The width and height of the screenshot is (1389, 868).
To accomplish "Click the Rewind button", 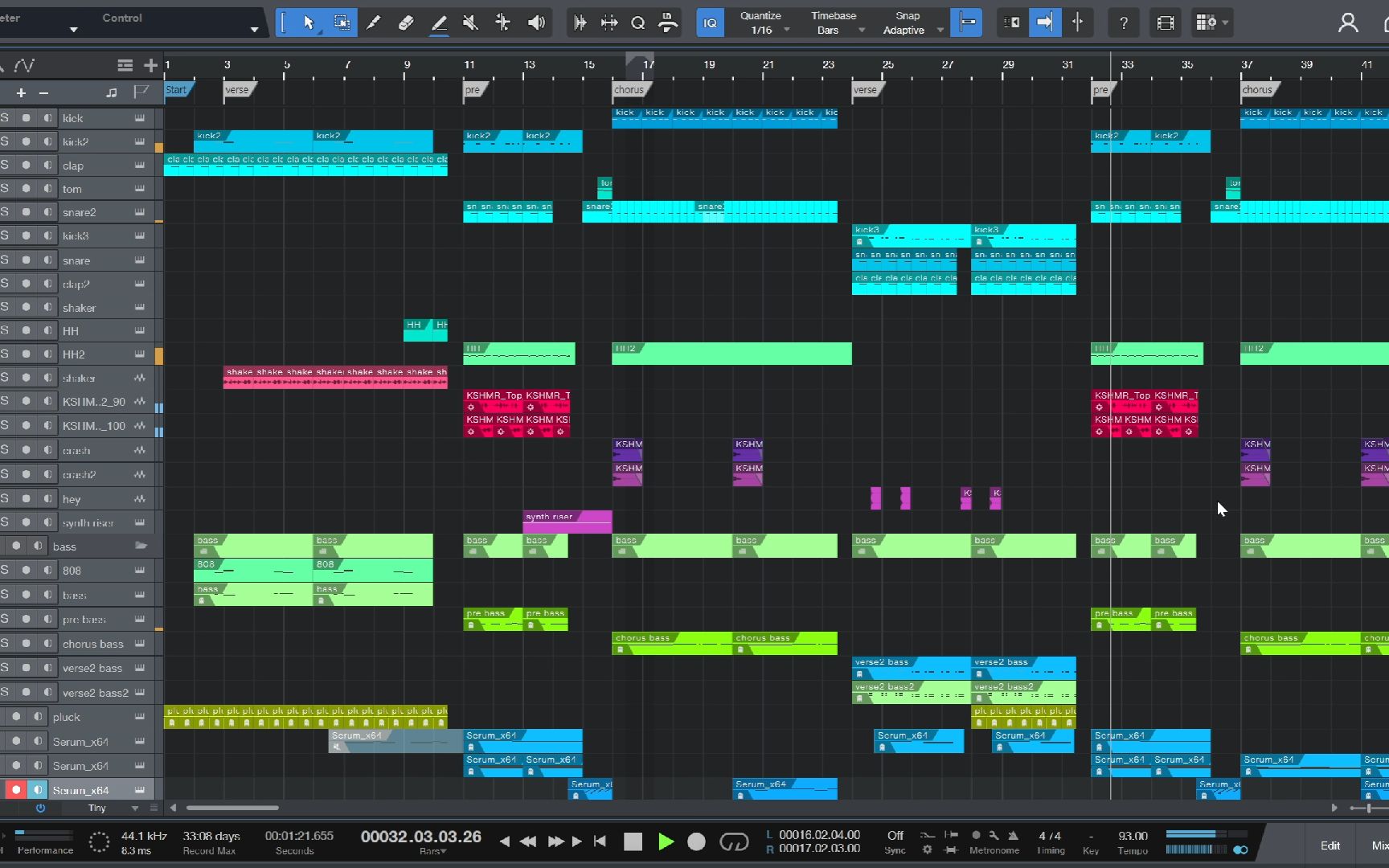I will click(x=528, y=841).
